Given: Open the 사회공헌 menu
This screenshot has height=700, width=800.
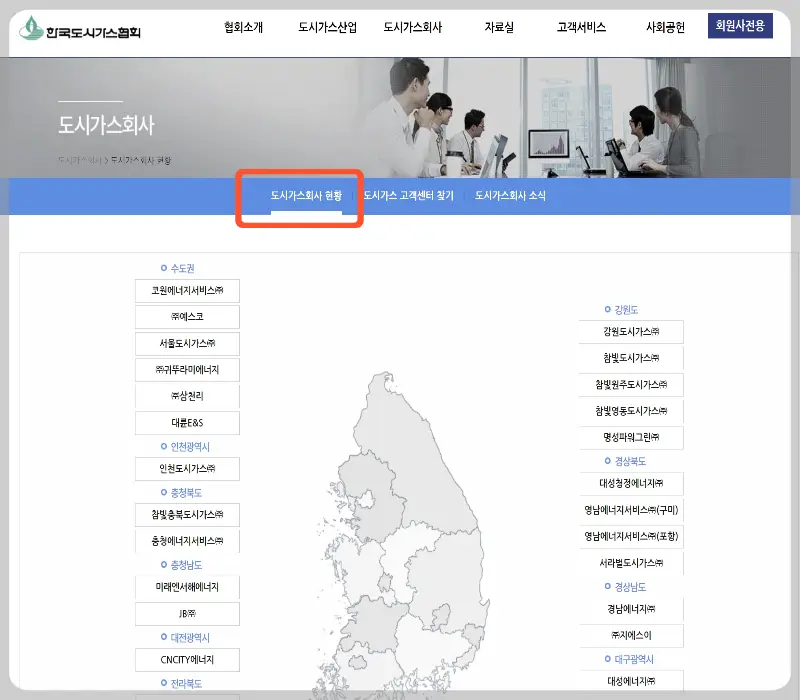Looking at the screenshot, I should 665,27.
